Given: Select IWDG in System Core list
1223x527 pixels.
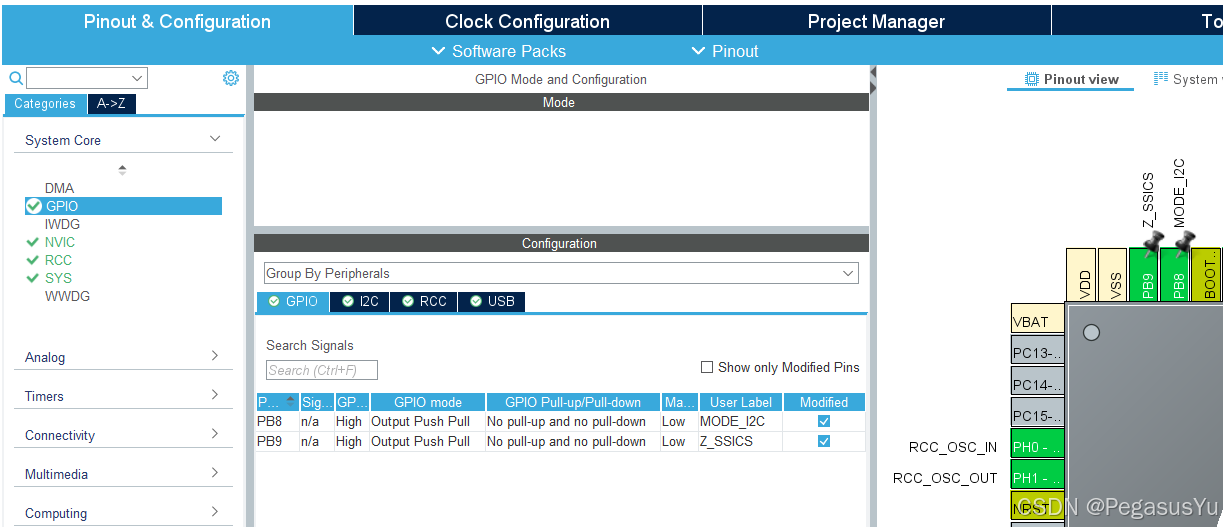Looking at the screenshot, I should click(x=62, y=224).
